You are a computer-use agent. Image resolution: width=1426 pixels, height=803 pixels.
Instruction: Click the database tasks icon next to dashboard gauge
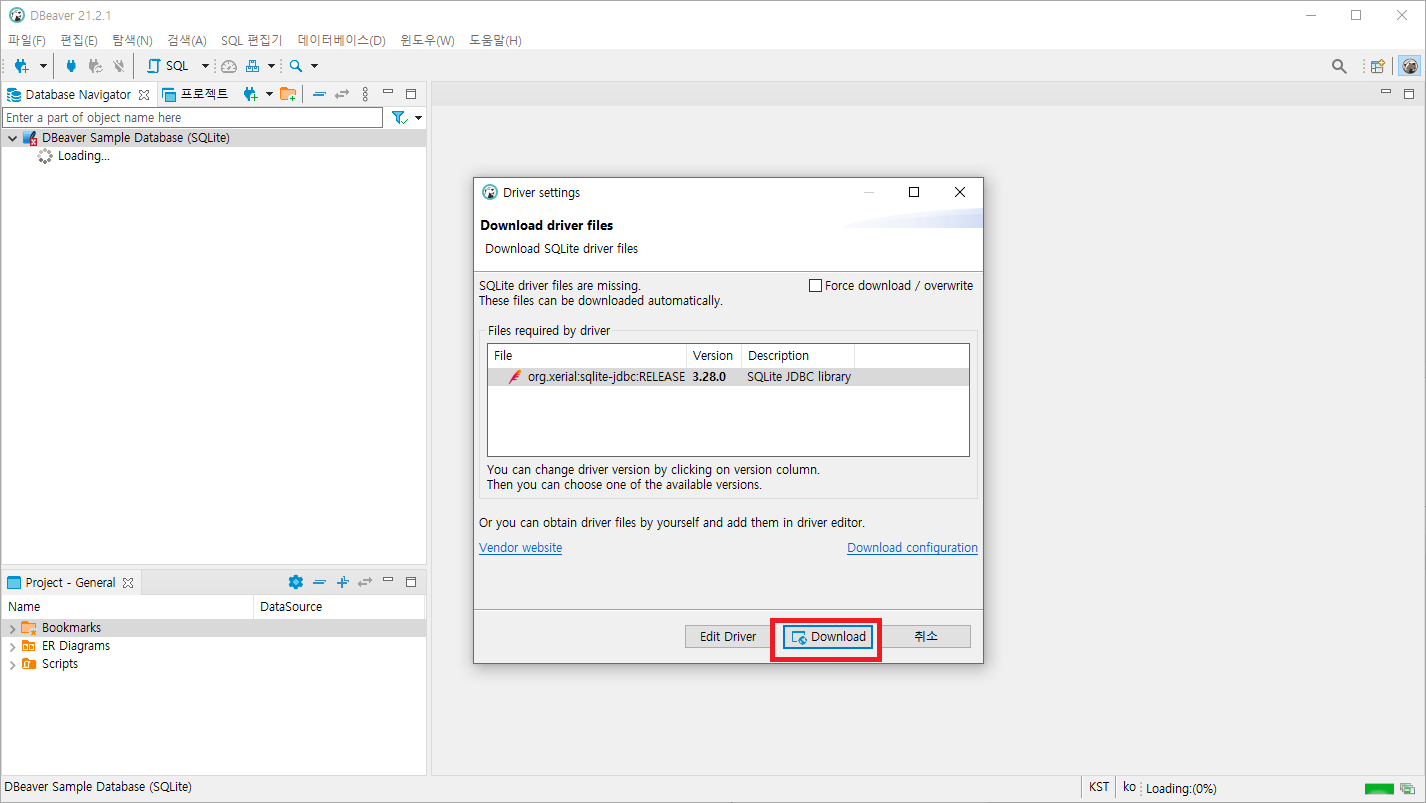pos(253,66)
